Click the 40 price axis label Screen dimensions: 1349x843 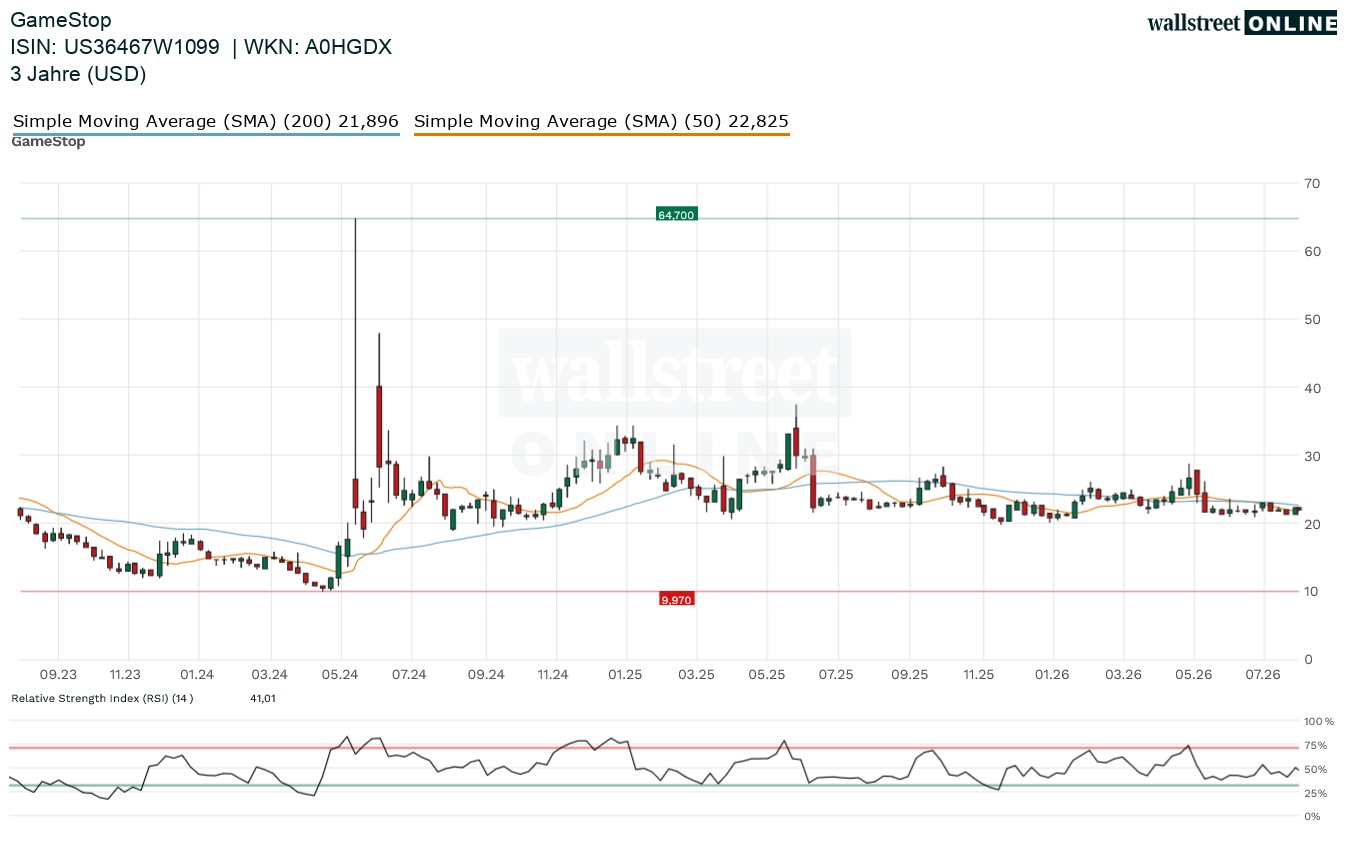point(1312,388)
